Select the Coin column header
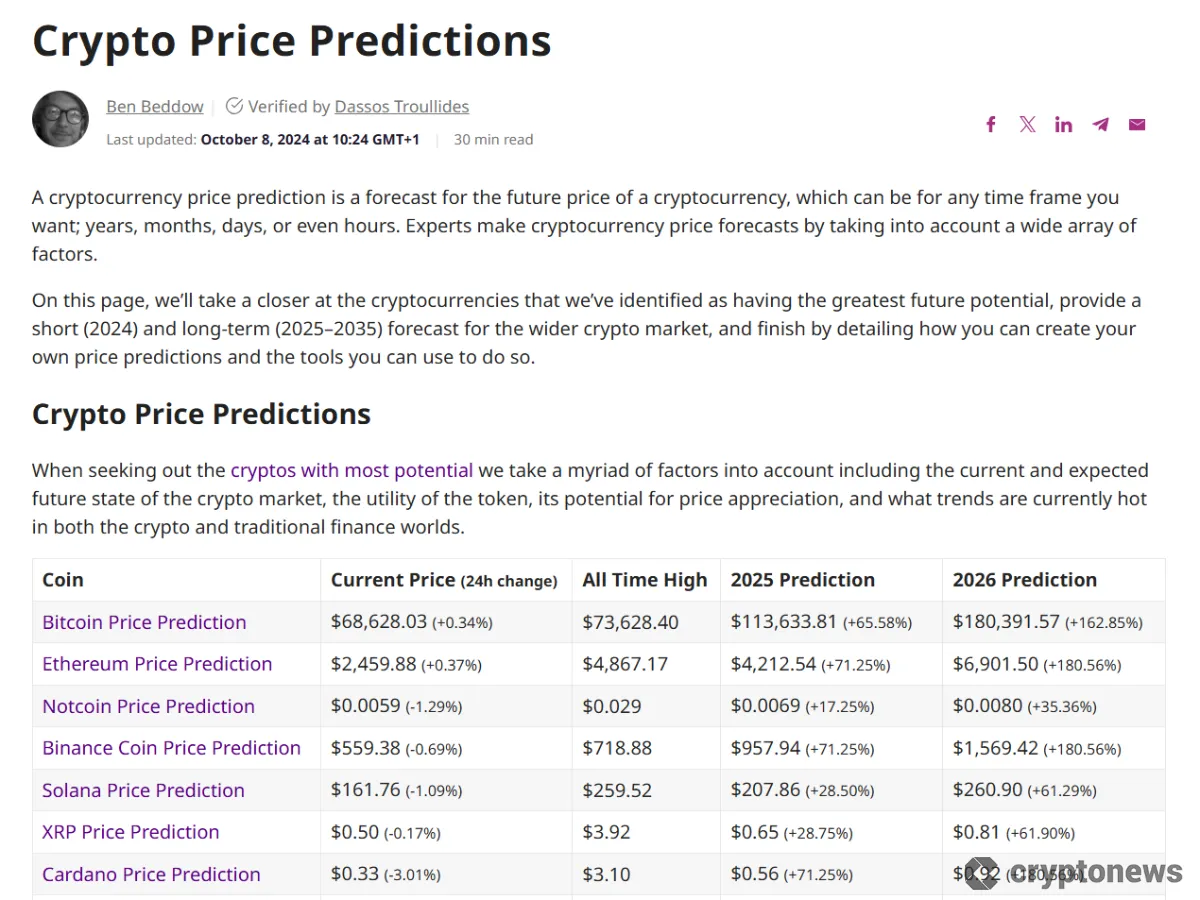The height and width of the screenshot is (900, 1200). point(63,580)
